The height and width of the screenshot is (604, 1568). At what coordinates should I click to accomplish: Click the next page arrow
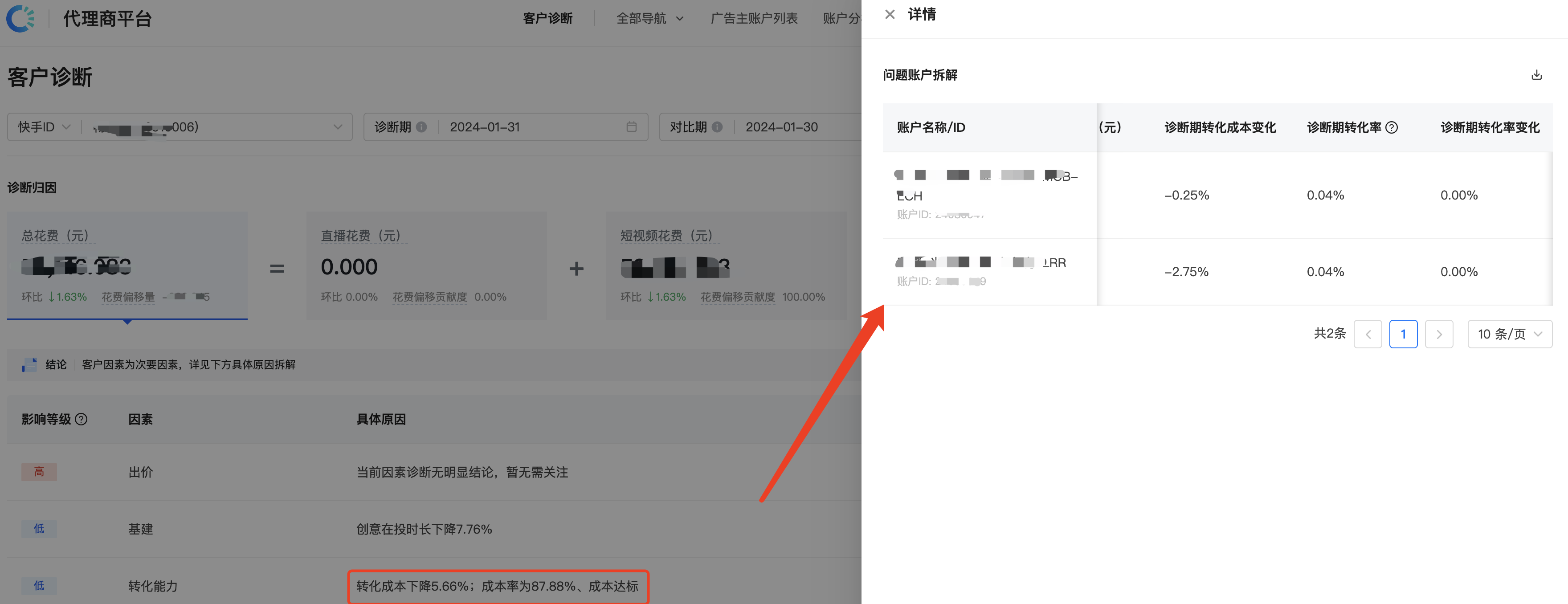coord(1439,334)
